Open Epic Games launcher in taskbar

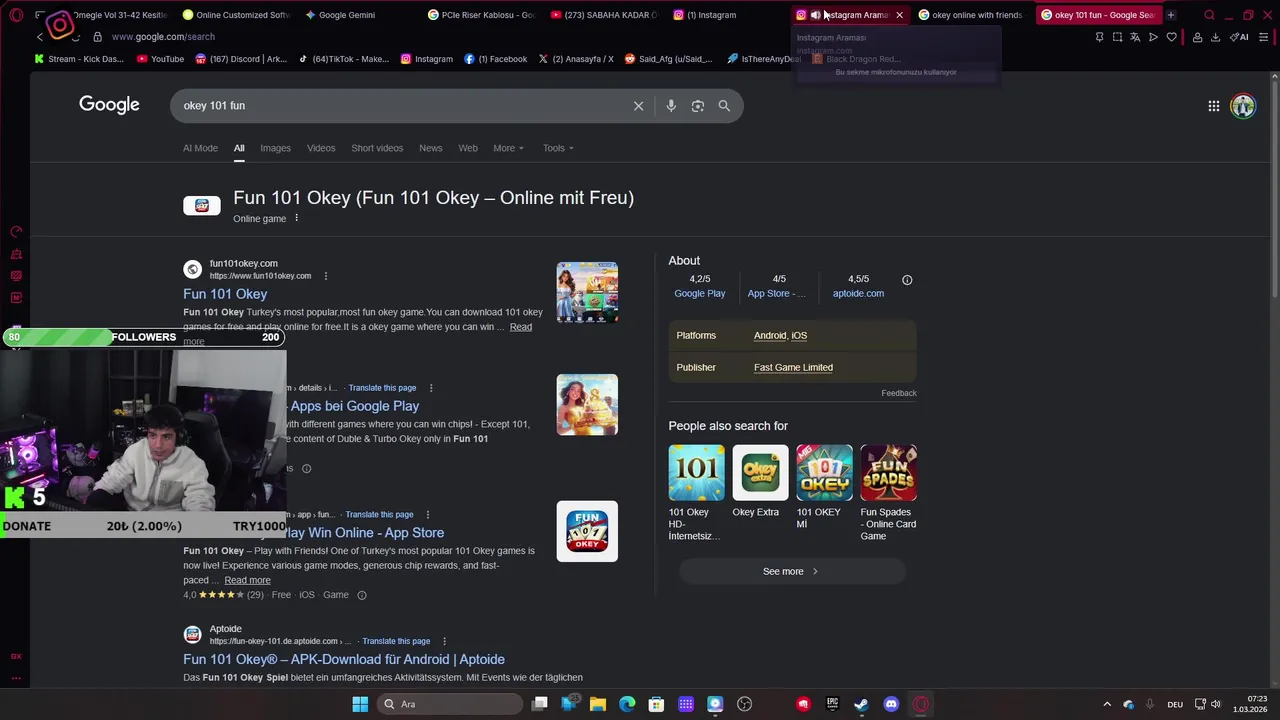pyautogui.click(x=832, y=704)
